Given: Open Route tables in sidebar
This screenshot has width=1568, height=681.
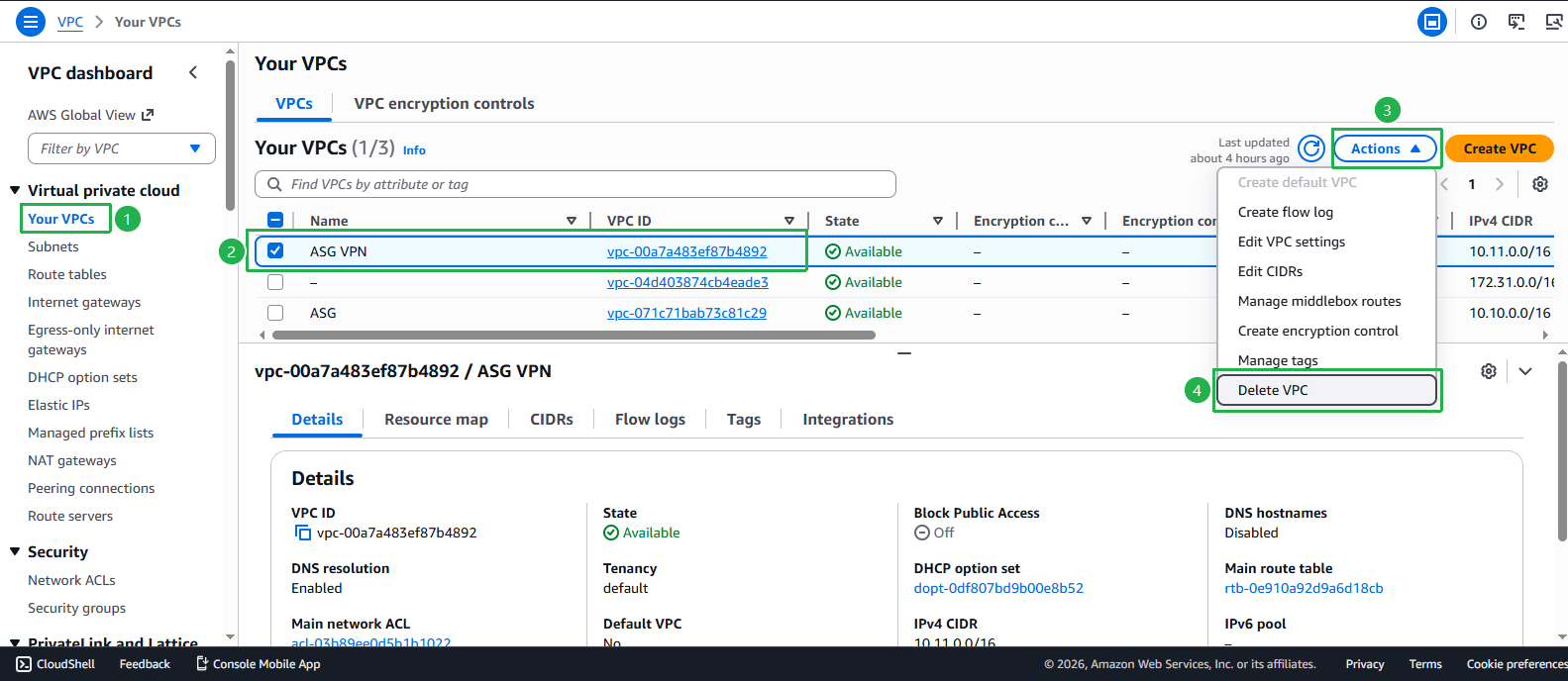Looking at the screenshot, I should 67,274.
